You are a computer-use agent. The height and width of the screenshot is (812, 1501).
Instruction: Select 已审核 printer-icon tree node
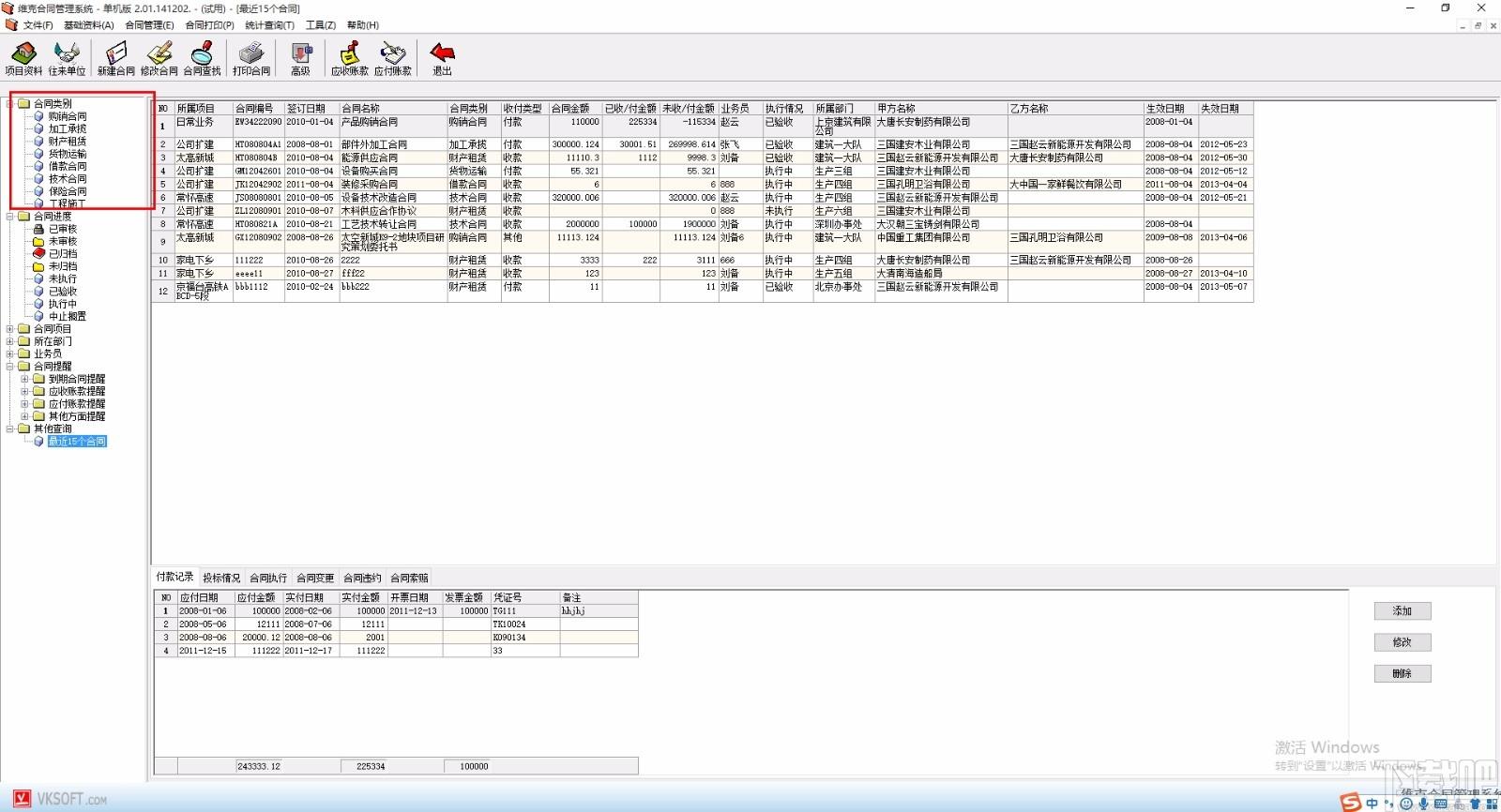pyautogui.click(x=63, y=229)
